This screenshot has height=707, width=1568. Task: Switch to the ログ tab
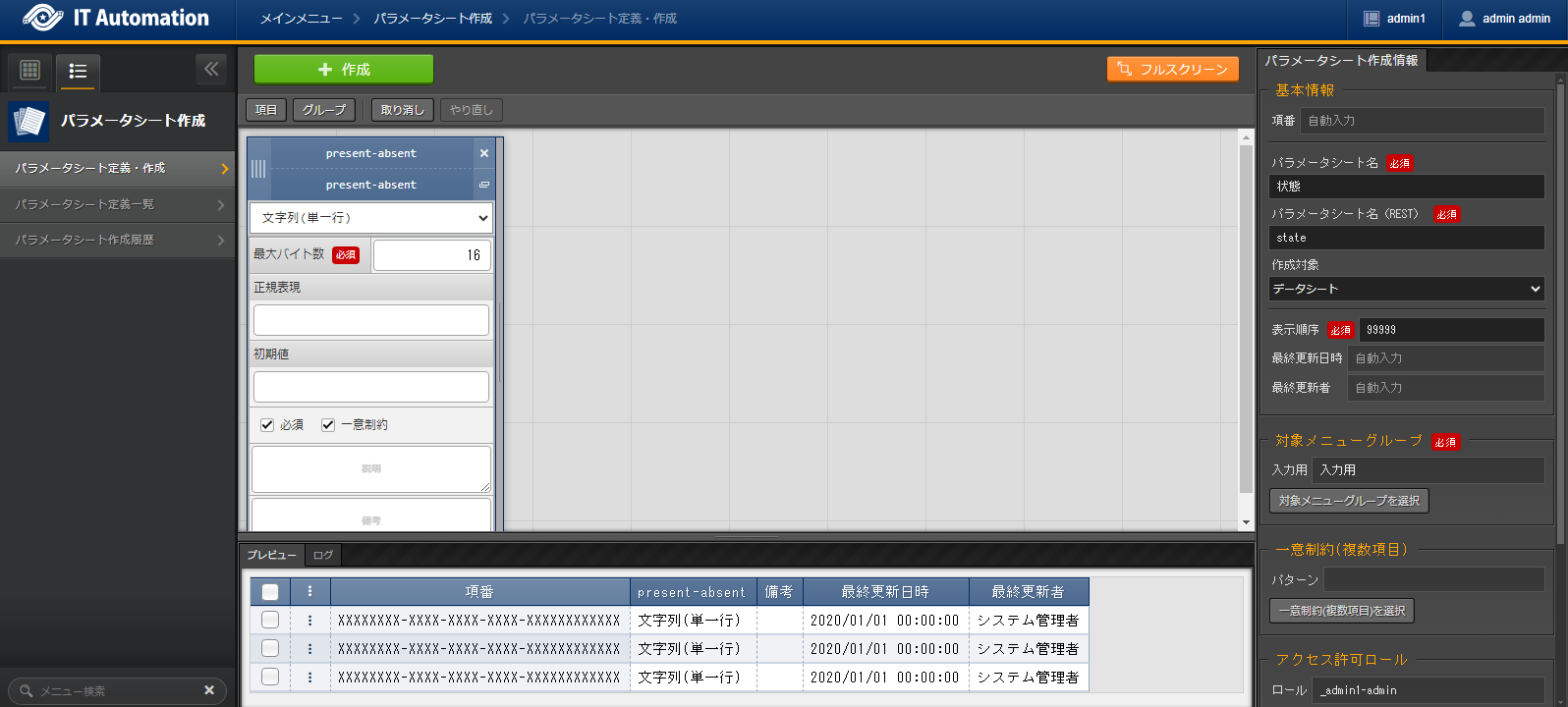click(322, 555)
